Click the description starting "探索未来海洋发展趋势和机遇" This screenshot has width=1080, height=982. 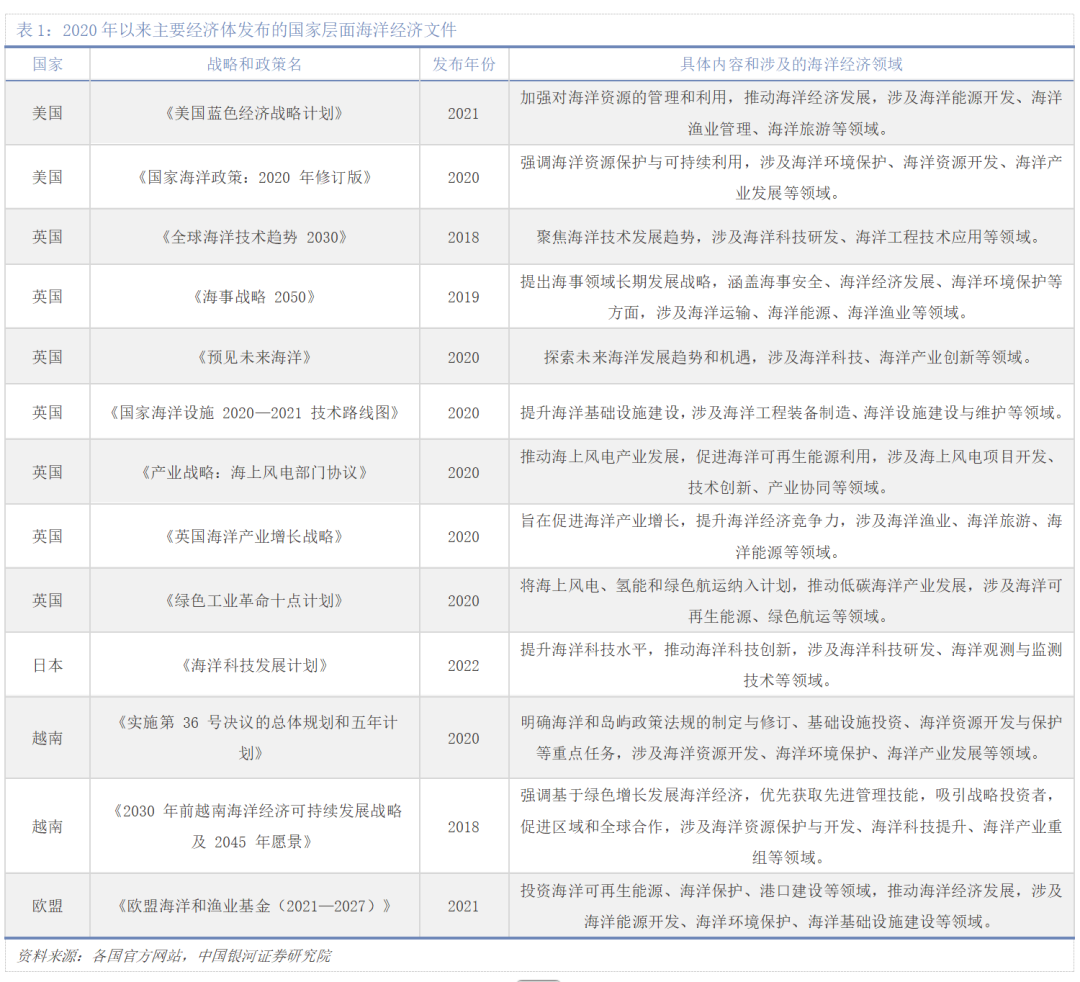pyautogui.click(x=791, y=357)
